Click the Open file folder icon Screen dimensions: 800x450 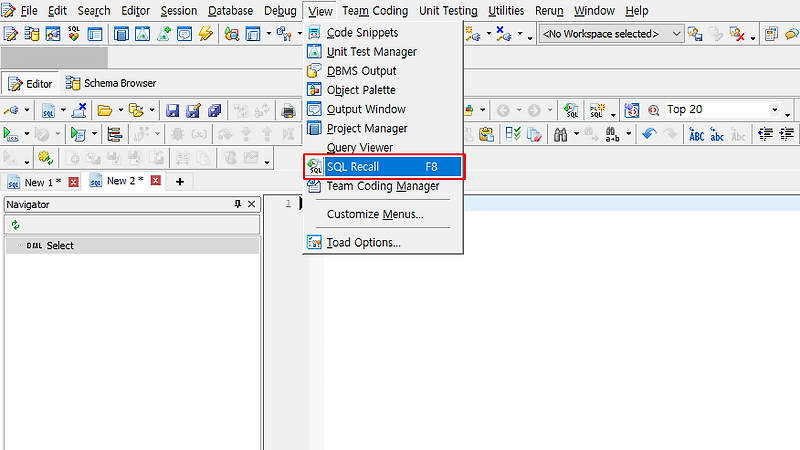pos(105,110)
